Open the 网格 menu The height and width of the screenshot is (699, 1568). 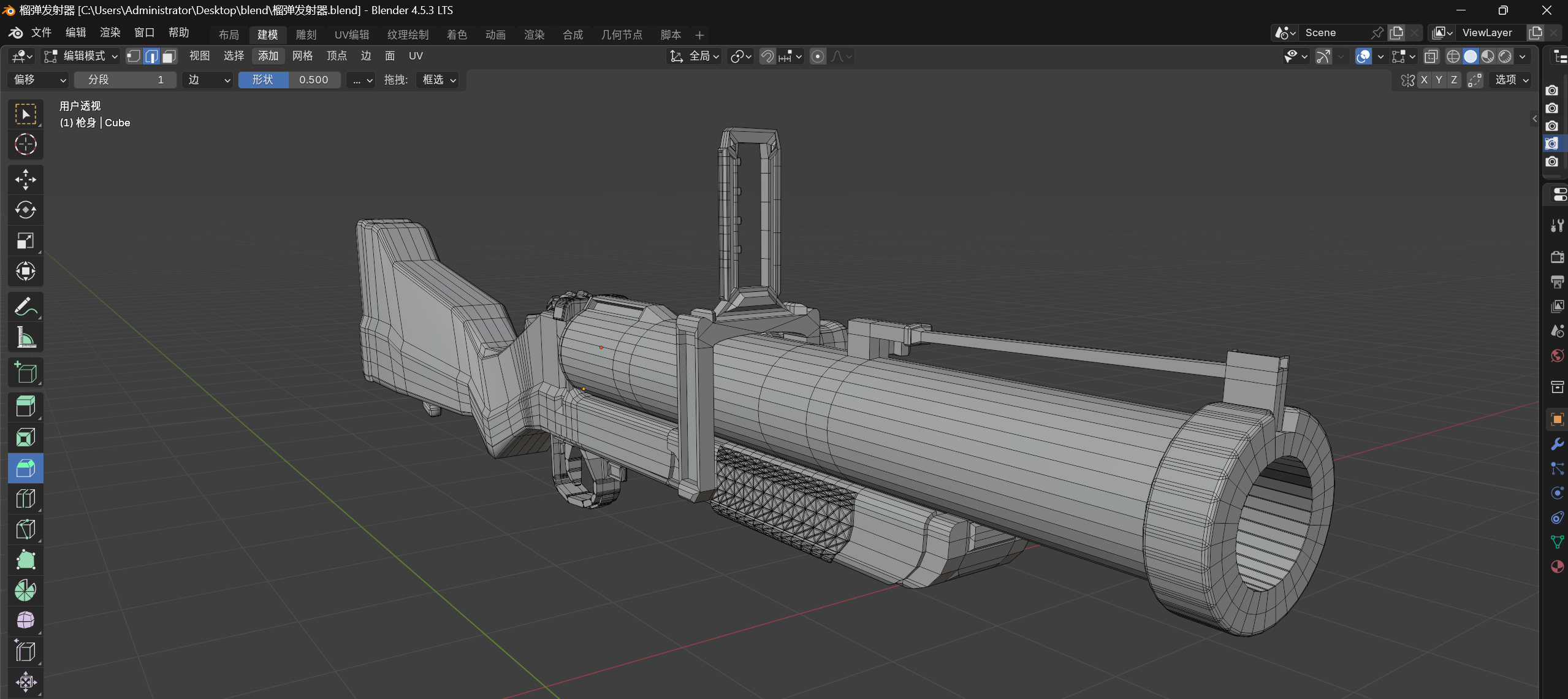(302, 56)
